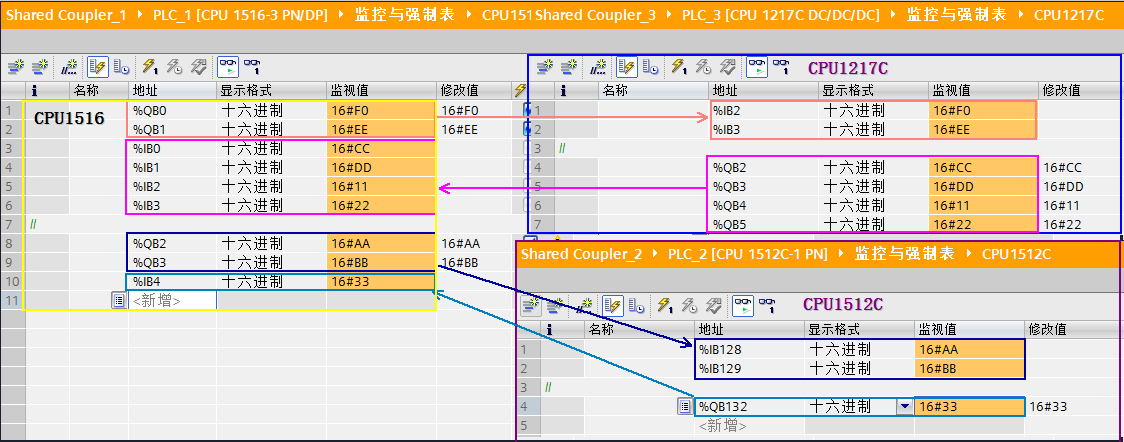Toggle modify columns display in CPU1217C table

(627, 67)
